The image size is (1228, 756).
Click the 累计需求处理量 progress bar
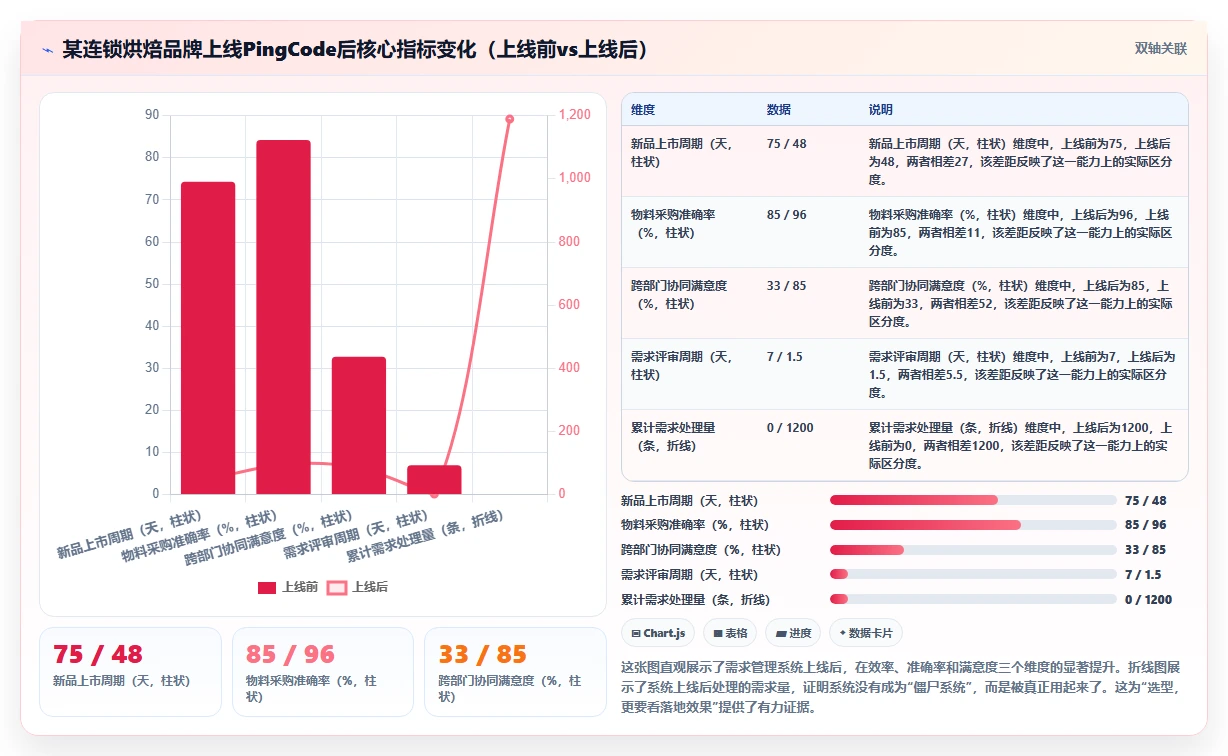(973, 600)
